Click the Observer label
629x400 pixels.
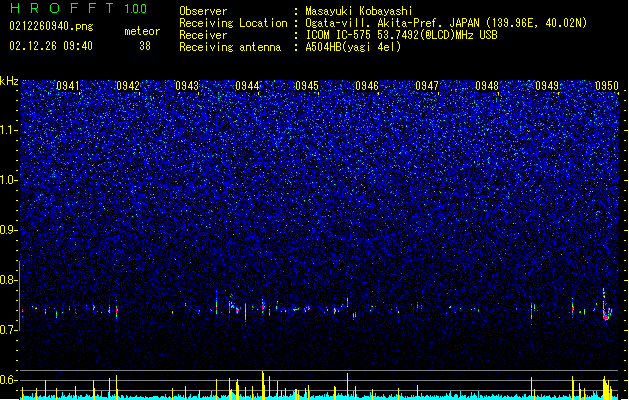[x=203, y=11]
